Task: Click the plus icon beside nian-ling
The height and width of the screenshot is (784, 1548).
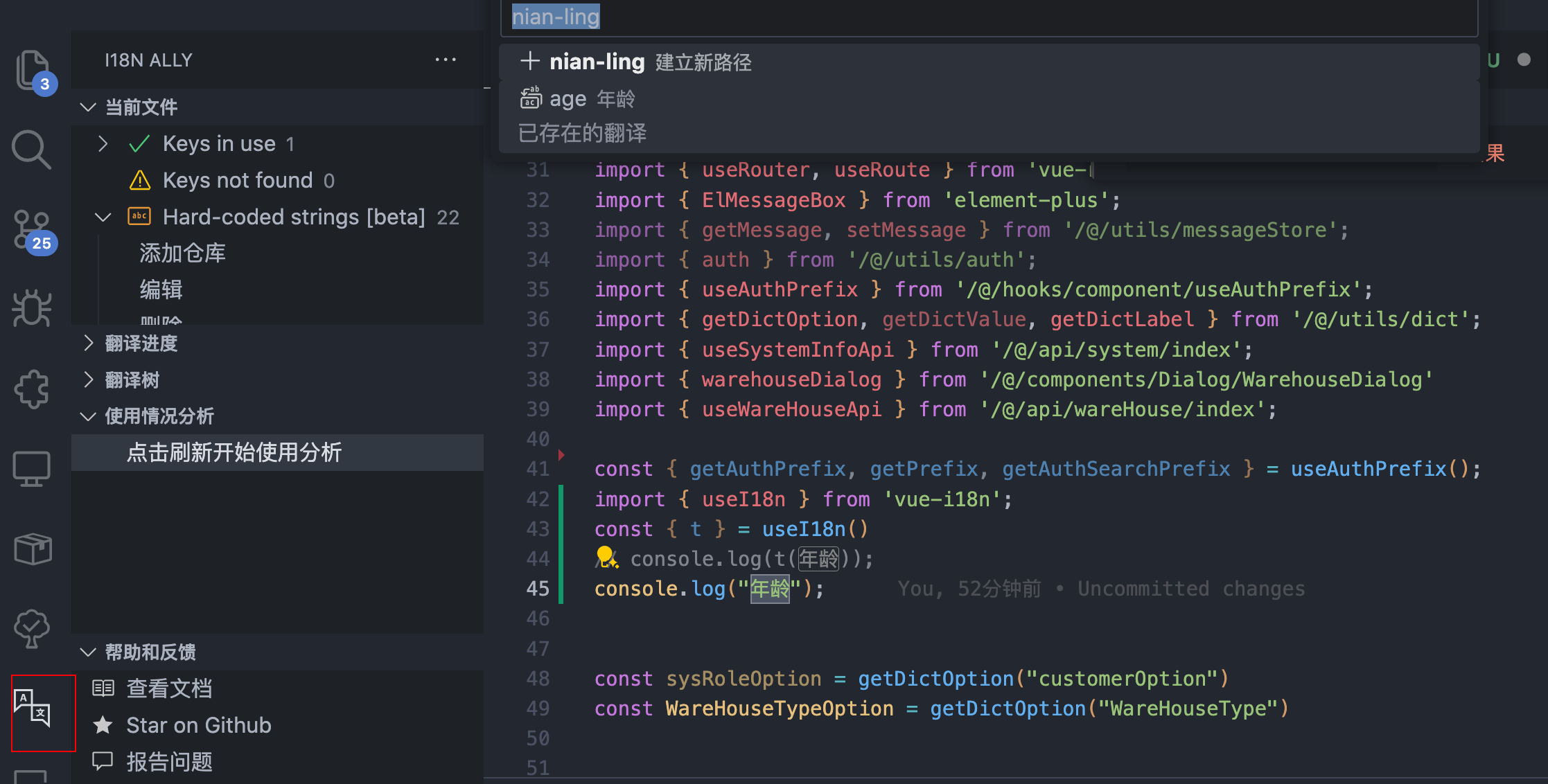Action: (530, 61)
